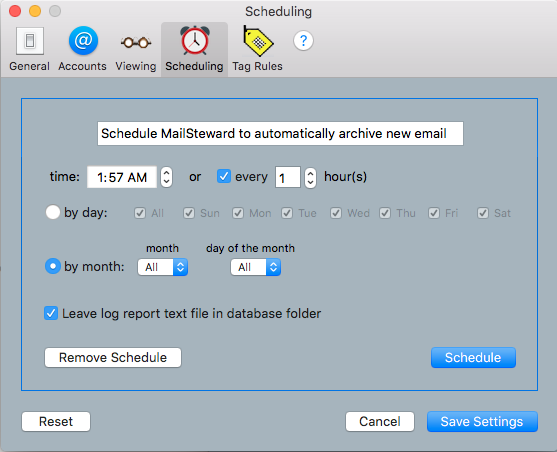557x452 pixels.
Task: Click the hours number input field
Action: pyautogui.click(x=288, y=177)
